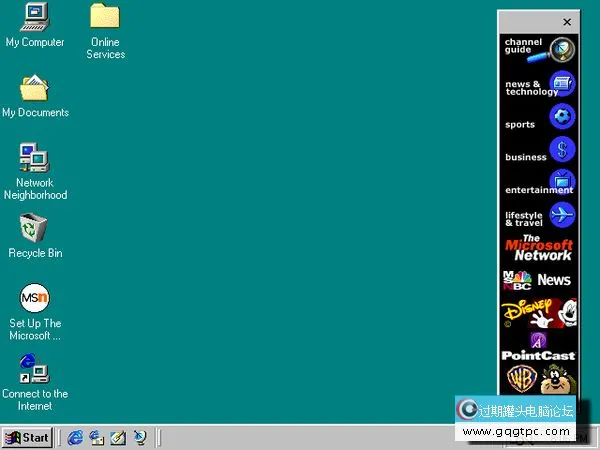Open the PointCast channel
Image resolution: width=600 pixels, height=450 pixels.
[539, 347]
